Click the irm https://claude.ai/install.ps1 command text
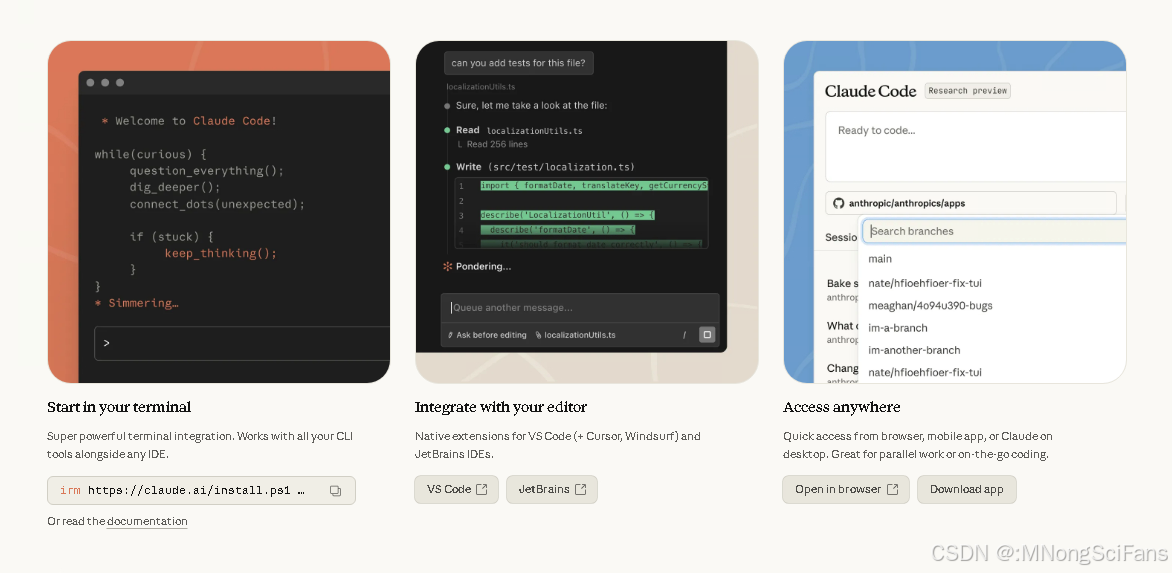 pyautogui.click(x=182, y=491)
